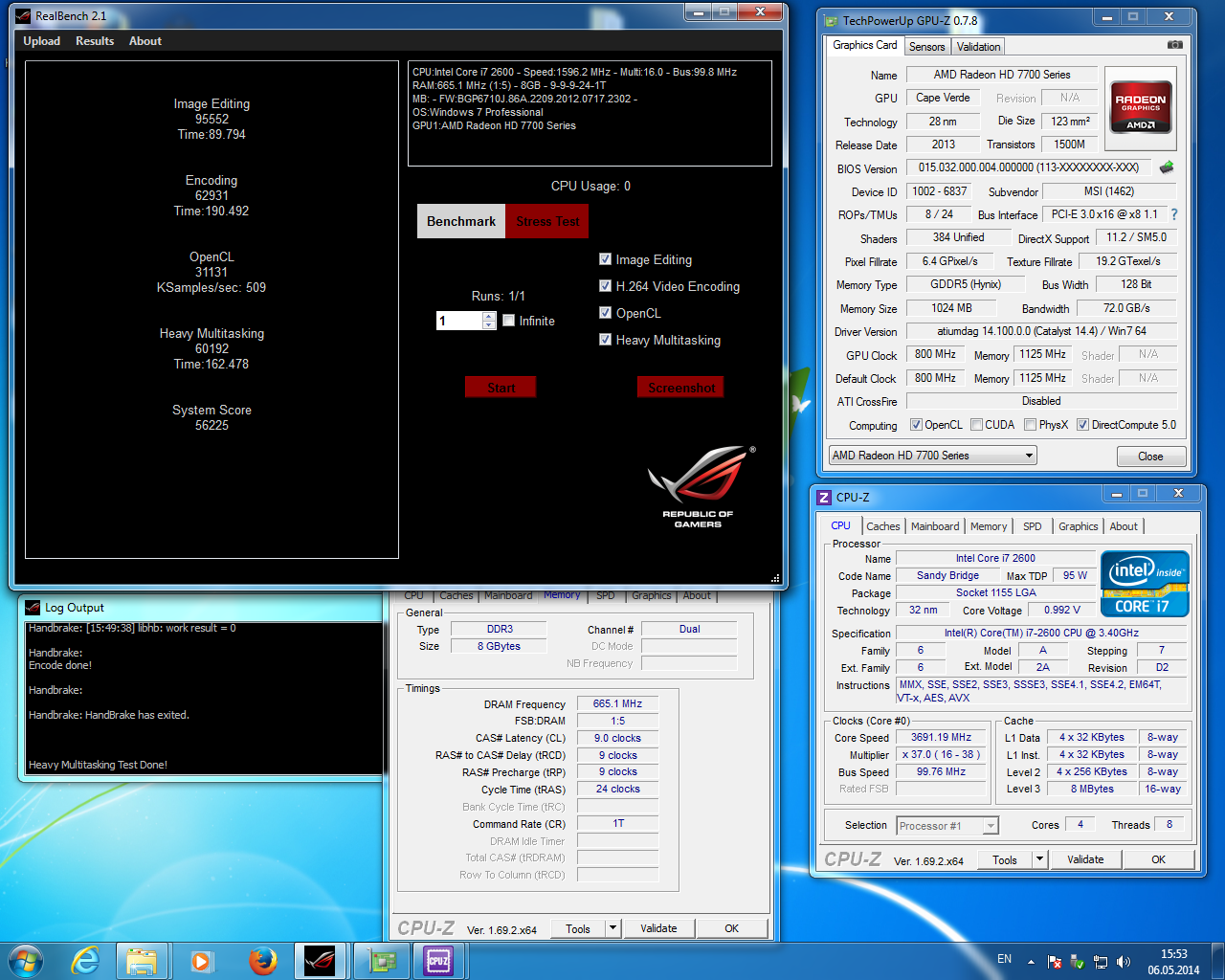
Task: Switch to the Stress Test tab
Action: point(547,221)
